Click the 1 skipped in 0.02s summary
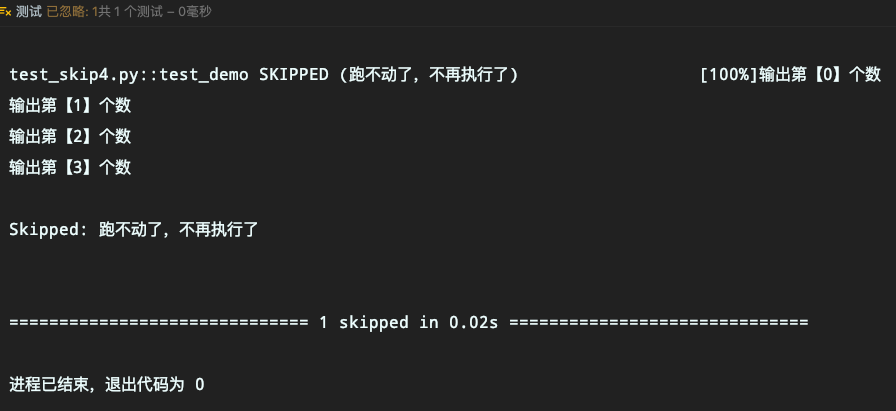Image resolution: width=896 pixels, height=411 pixels. click(409, 322)
